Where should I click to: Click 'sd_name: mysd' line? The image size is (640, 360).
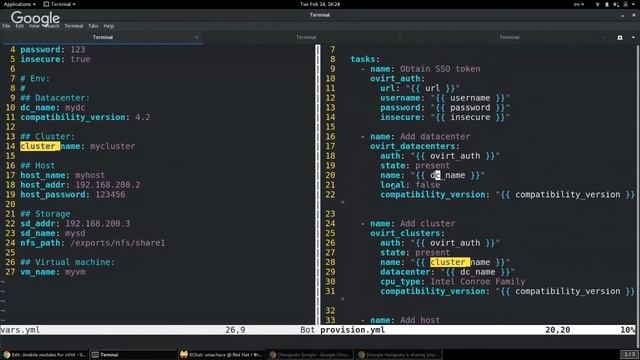(x=53, y=233)
